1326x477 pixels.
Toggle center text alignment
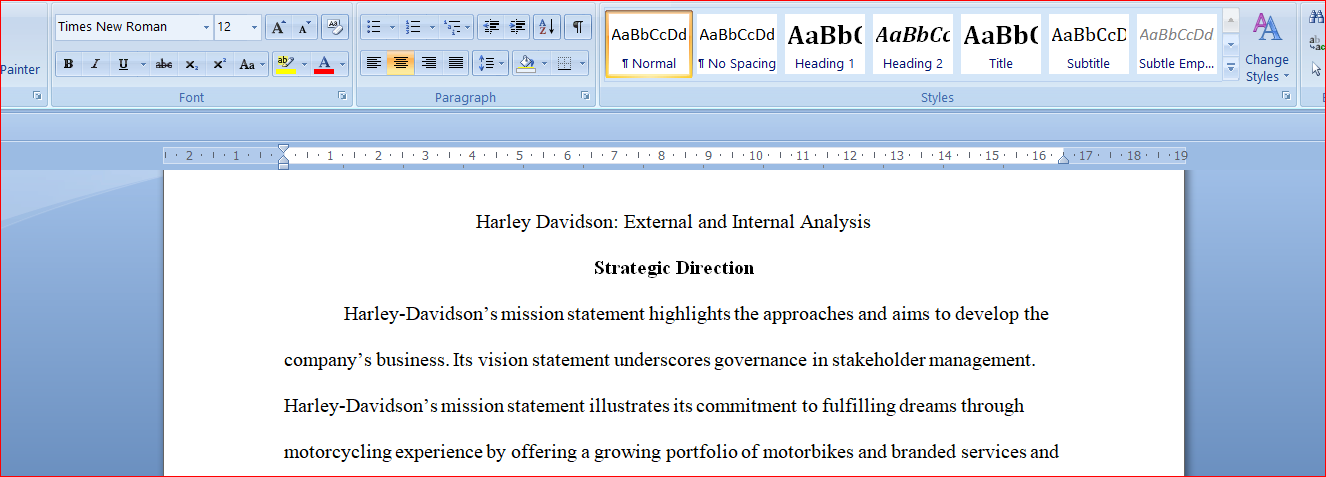click(401, 64)
